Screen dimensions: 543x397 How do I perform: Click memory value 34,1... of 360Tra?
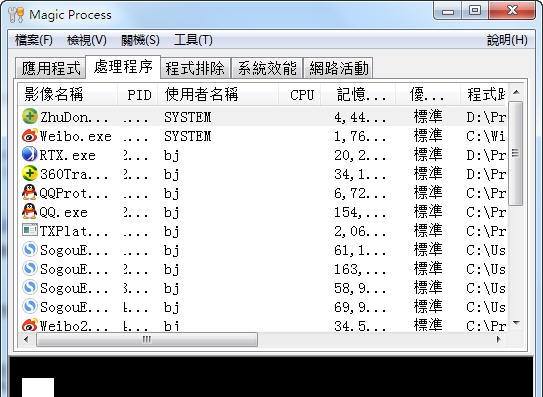pos(360,174)
